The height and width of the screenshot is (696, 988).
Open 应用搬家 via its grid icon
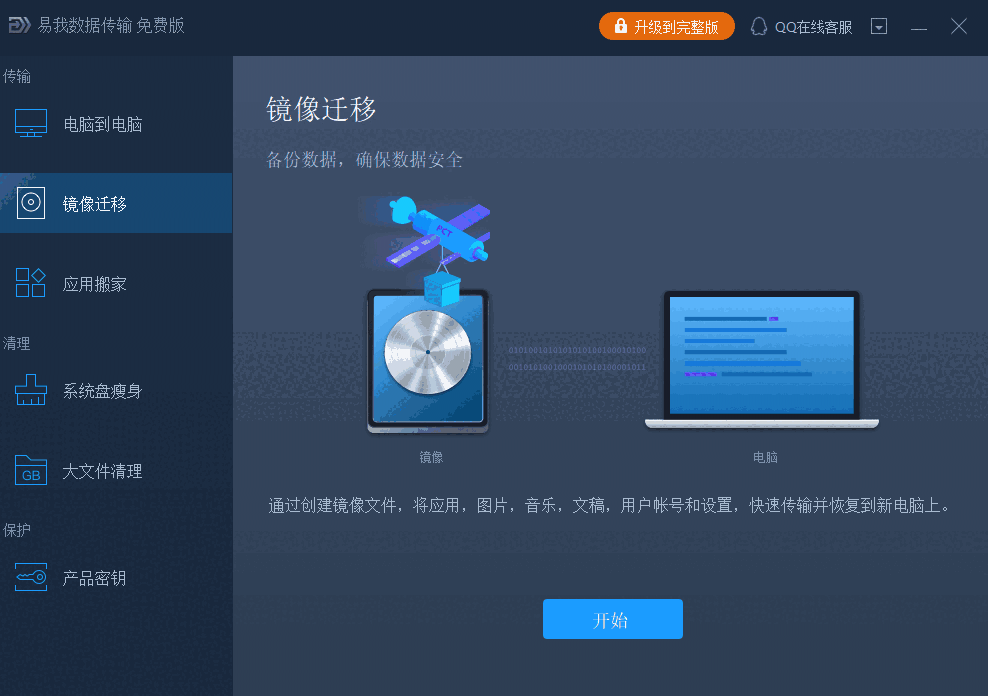(x=30, y=283)
